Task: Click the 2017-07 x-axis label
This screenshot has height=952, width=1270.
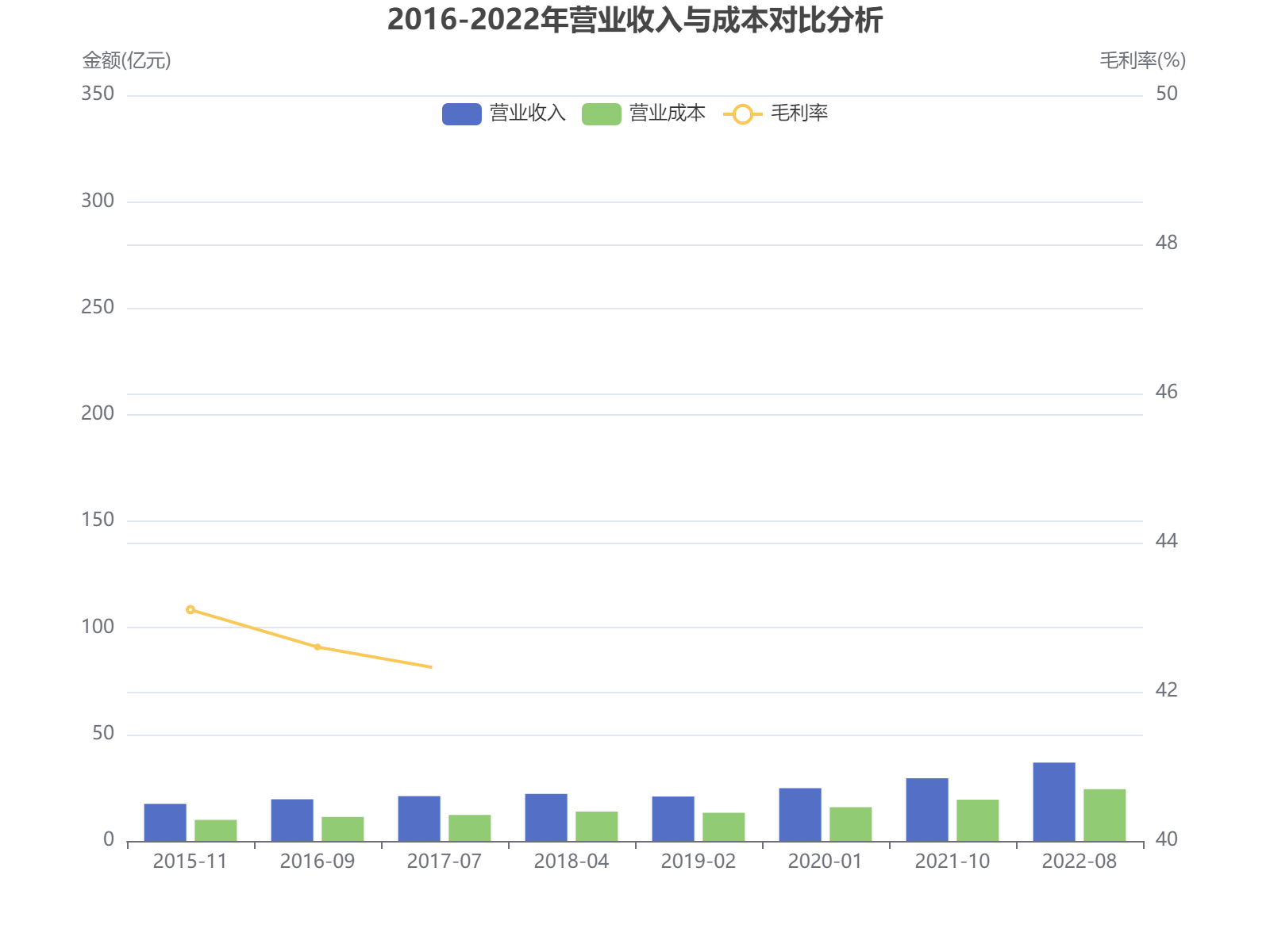Action: (444, 862)
